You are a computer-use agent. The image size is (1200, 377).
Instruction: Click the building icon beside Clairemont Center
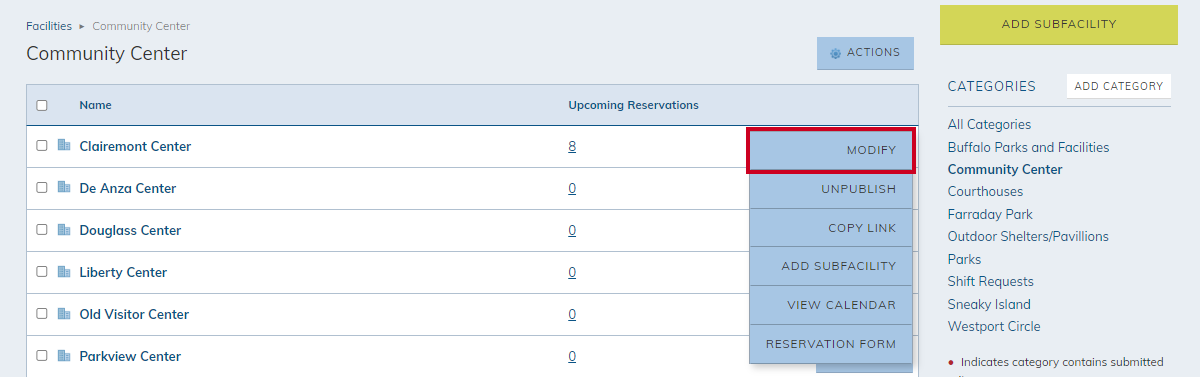64,146
